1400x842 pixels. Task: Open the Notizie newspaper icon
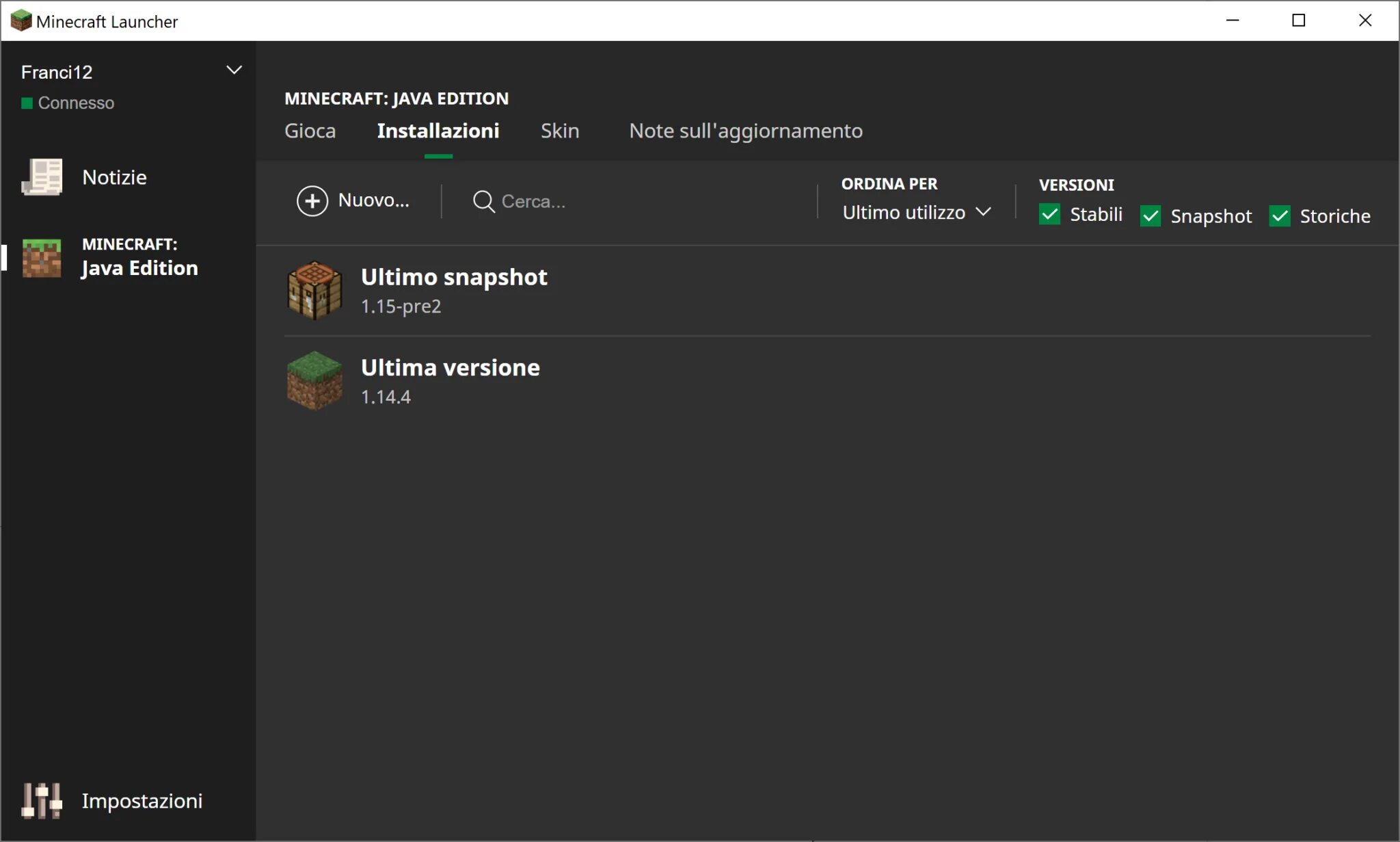coord(42,177)
